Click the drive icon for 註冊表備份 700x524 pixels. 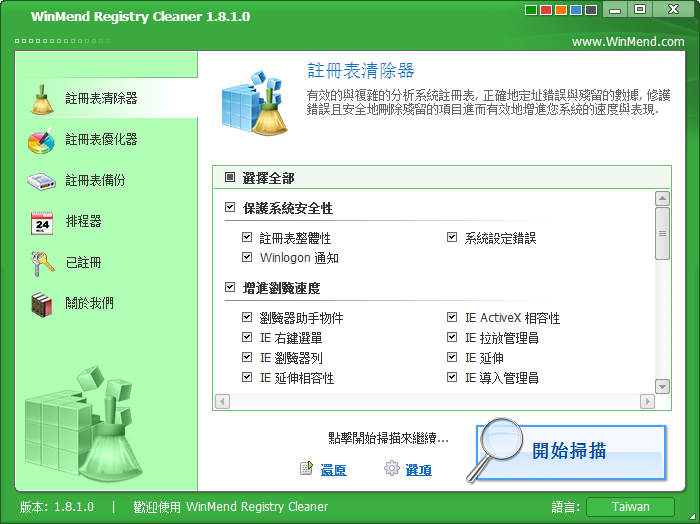coord(41,182)
